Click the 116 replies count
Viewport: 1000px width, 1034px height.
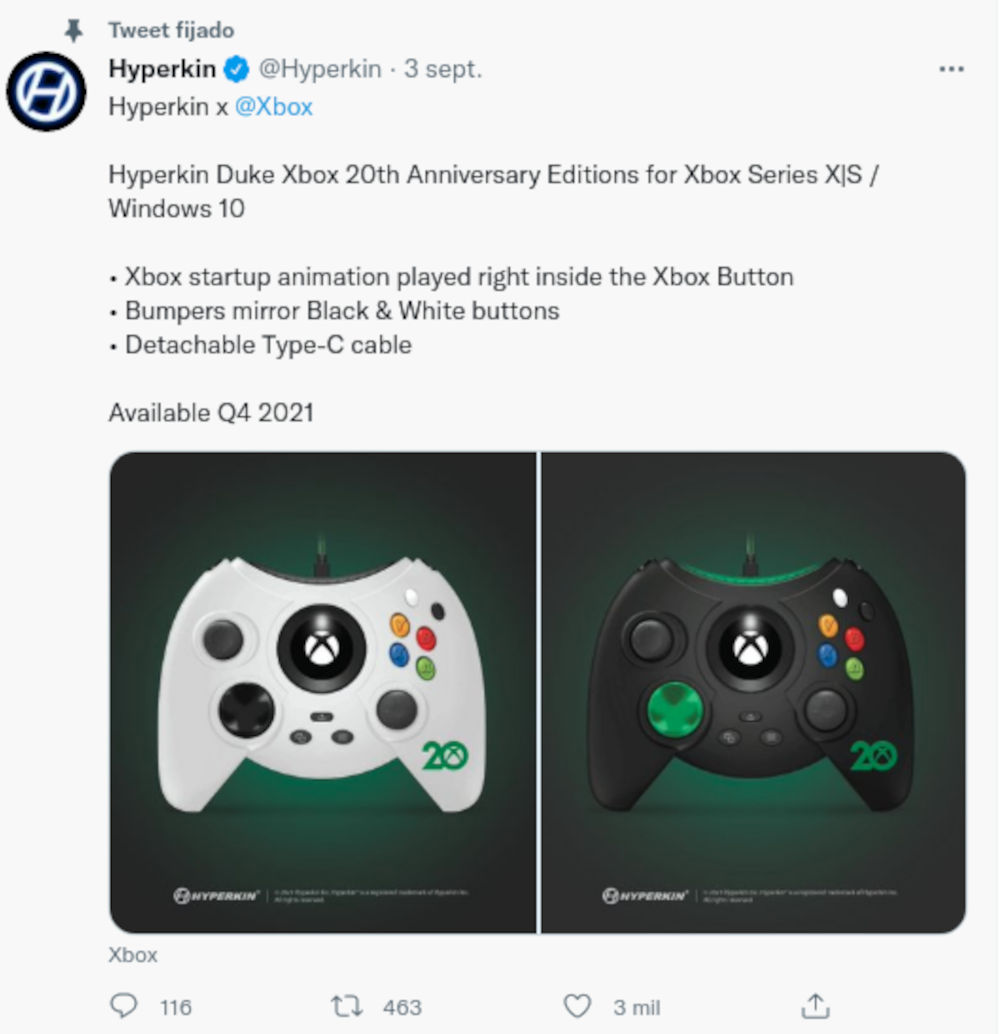pos(176,1007)
